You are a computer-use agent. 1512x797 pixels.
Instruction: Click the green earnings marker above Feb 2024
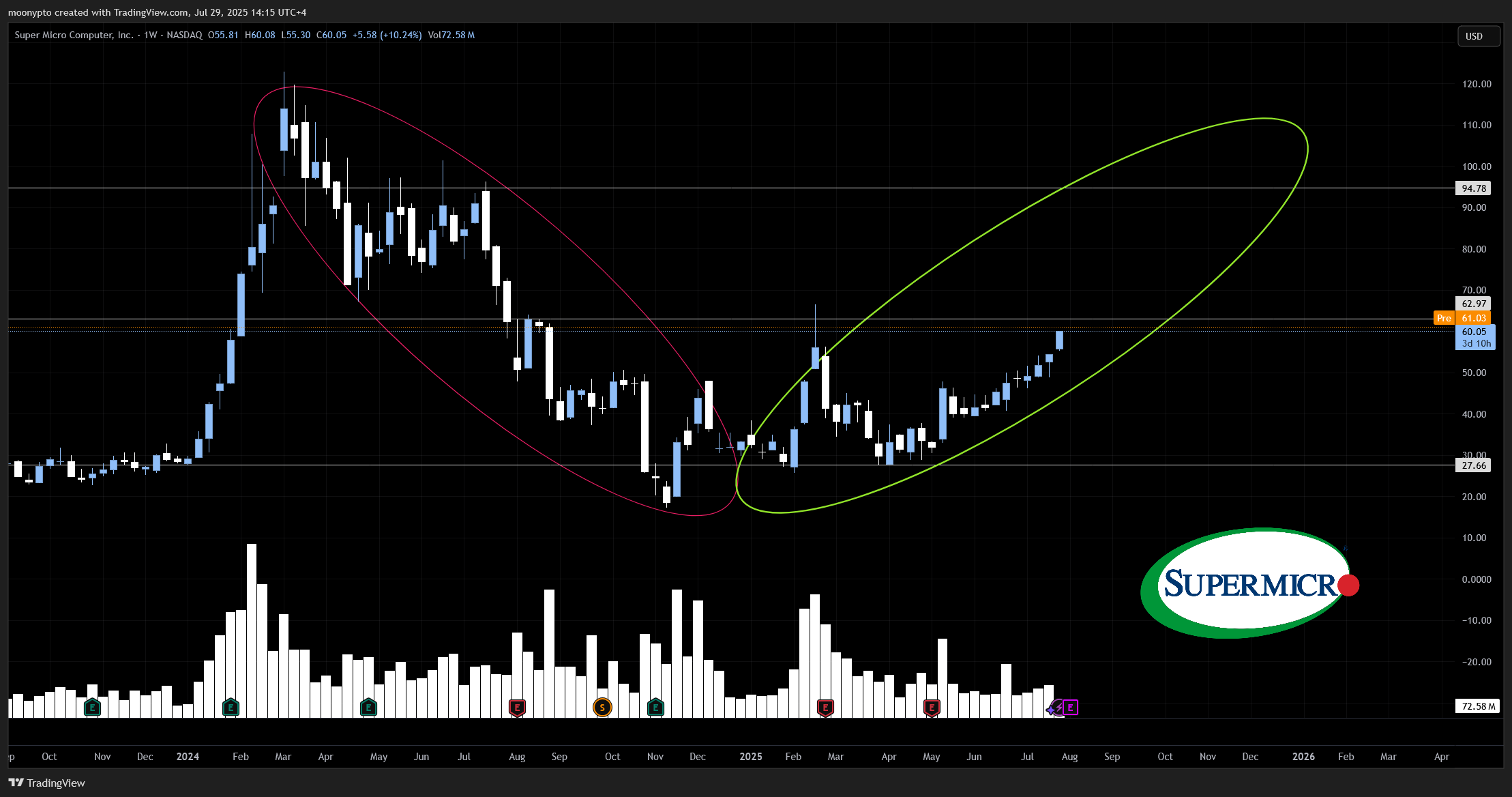[x=231, y=708]
